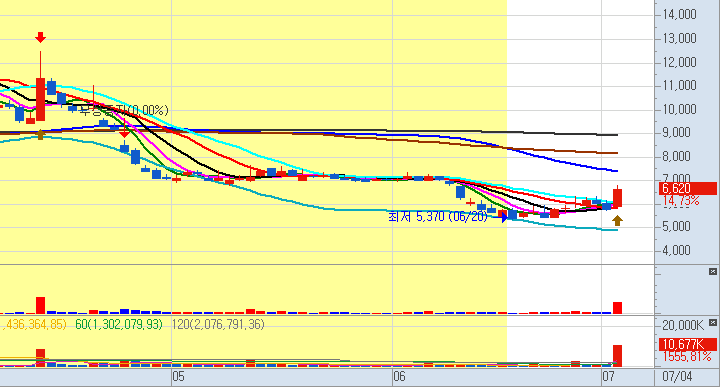Close the 20,000K volume indicator panel
Image resolution: width=720 pixels, height=387 pixels.
pyautogui.click(x=713, y=323)
